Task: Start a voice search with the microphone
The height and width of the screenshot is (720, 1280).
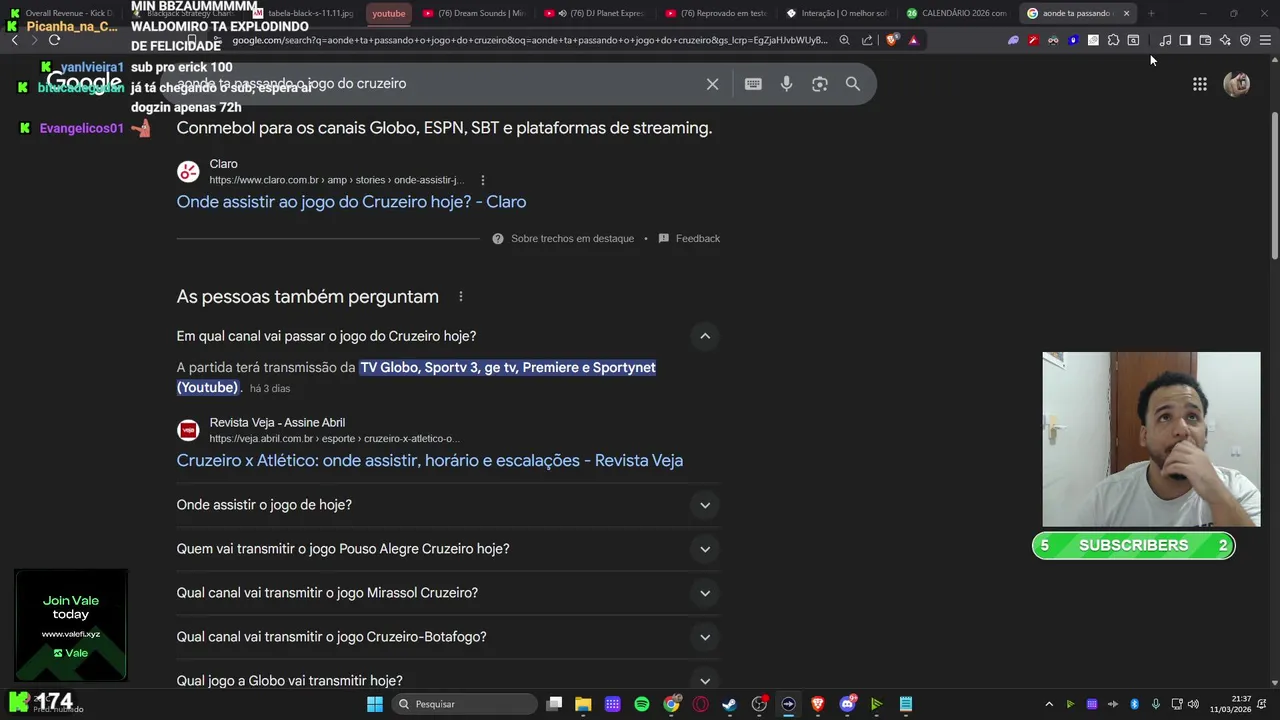Action: coord(787,84)
